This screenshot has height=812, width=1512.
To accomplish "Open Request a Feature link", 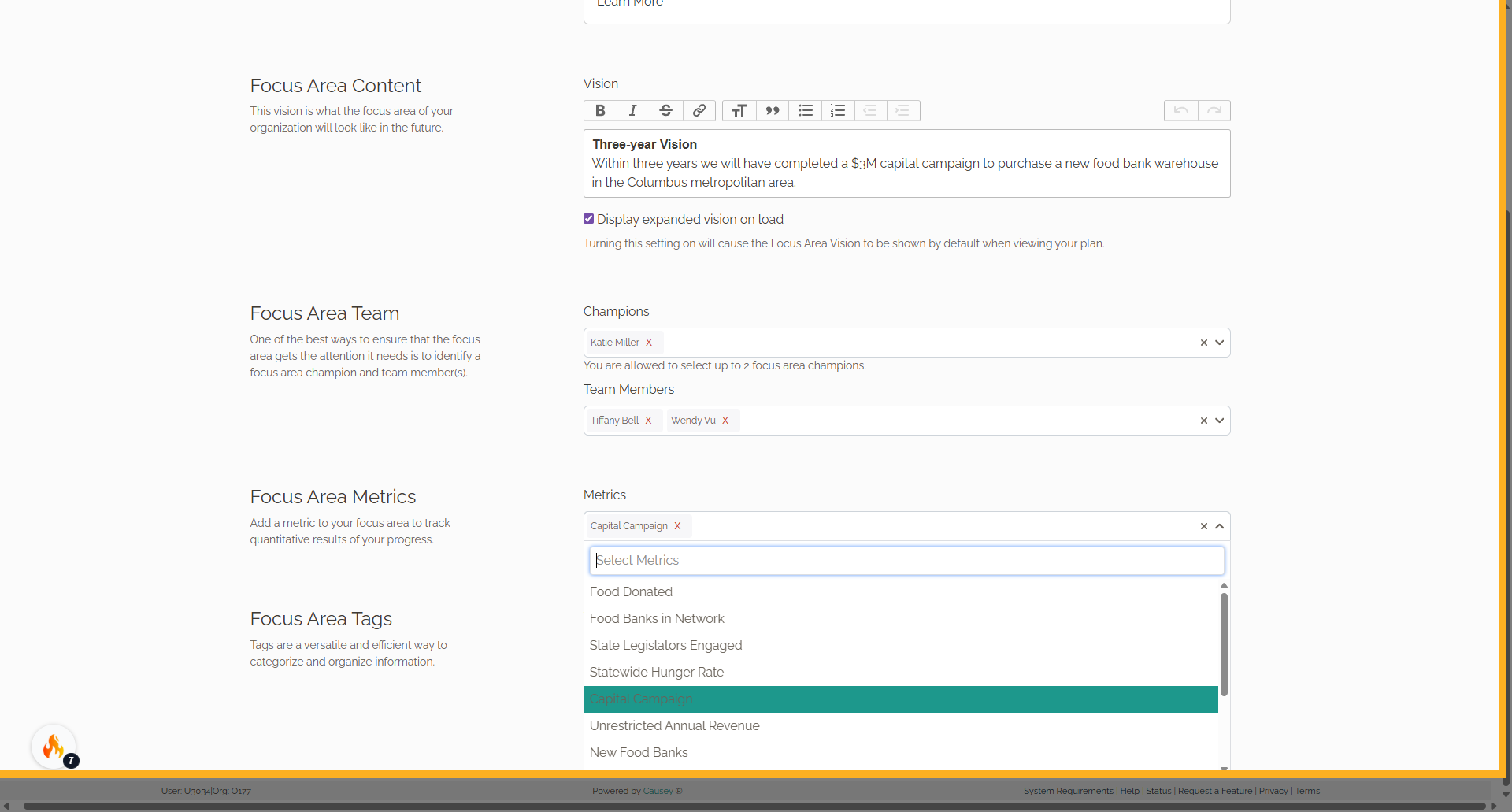I will click(1215, 791).
